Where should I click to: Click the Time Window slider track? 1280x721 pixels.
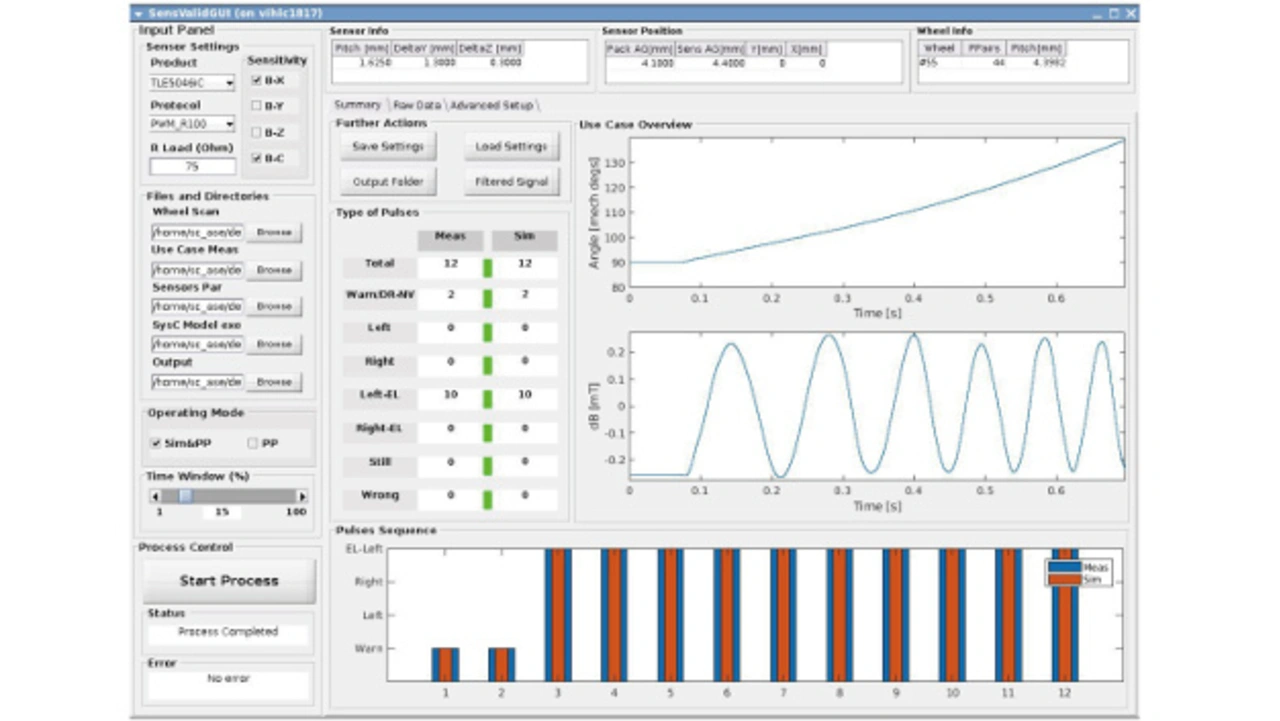pyautogui.click(x=240, y=496)
